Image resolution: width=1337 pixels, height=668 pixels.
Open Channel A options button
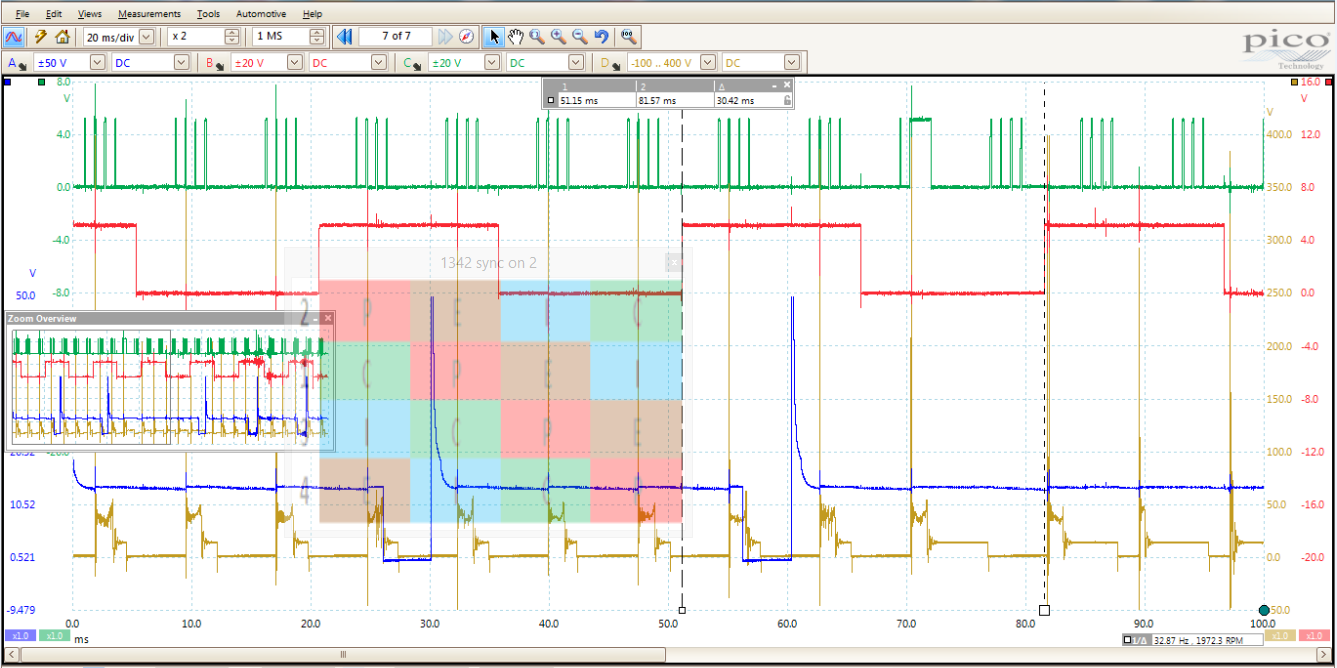pos(19,63)
